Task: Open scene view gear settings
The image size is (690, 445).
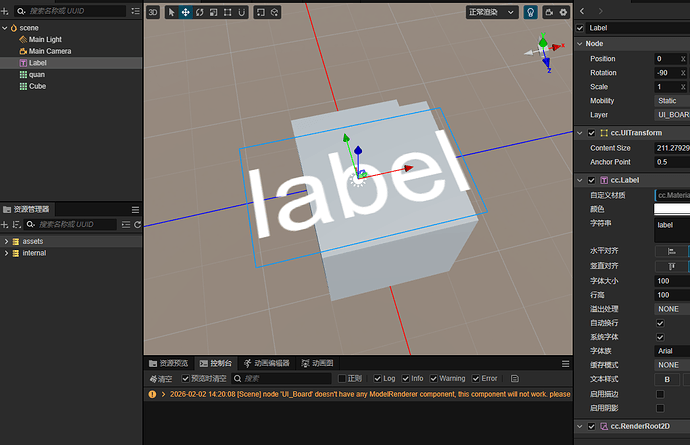Action: [x=563, y=12]
